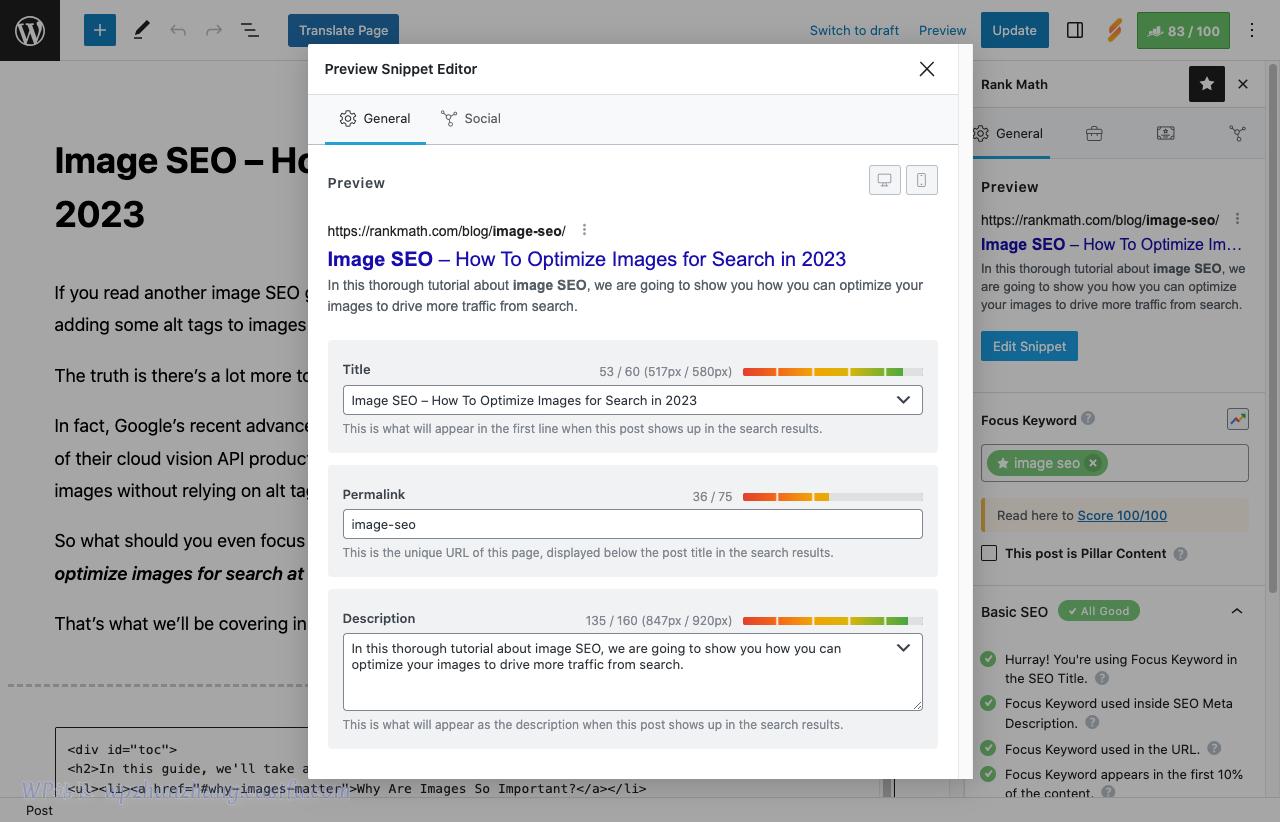Viewport: 1280px width, 822px height.
Task: Click the '36 / 75' permalink counter
Action: (x=712, y=496)
